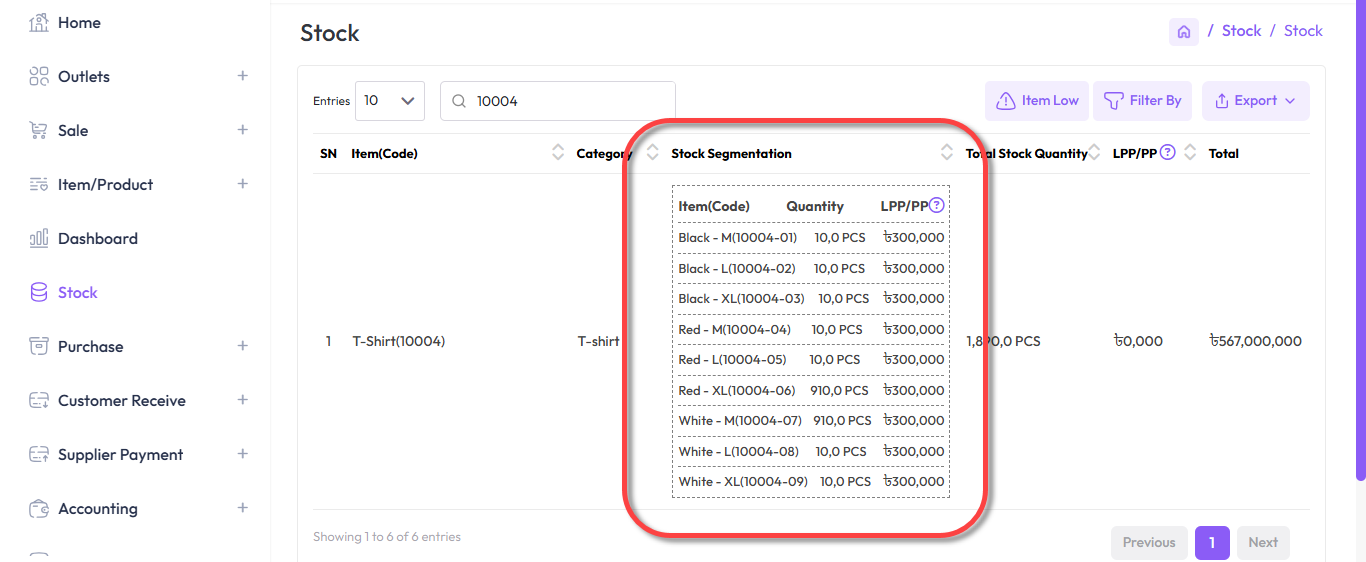The image size is (1366, 562).
Task: Open the Entries count dropdown
Action: point(390,101)
